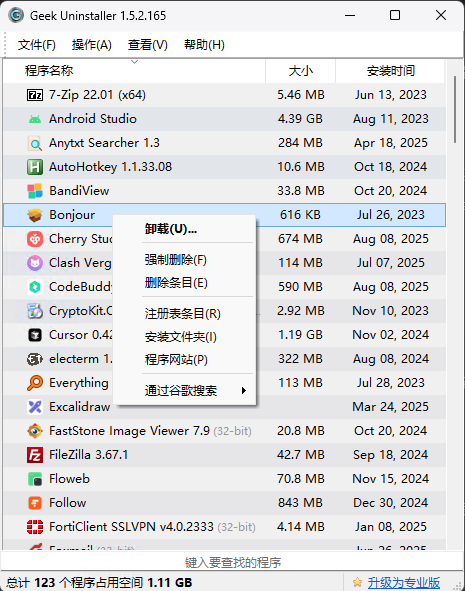Screen dimensions: 465x591
Task: Click the 7-Zip program icon
Action: coord(35,95)
